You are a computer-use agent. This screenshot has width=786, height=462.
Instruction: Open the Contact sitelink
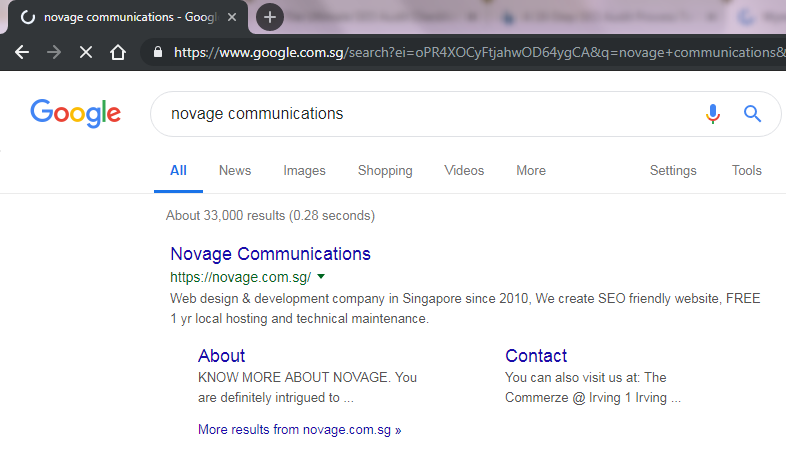point(536,356)
